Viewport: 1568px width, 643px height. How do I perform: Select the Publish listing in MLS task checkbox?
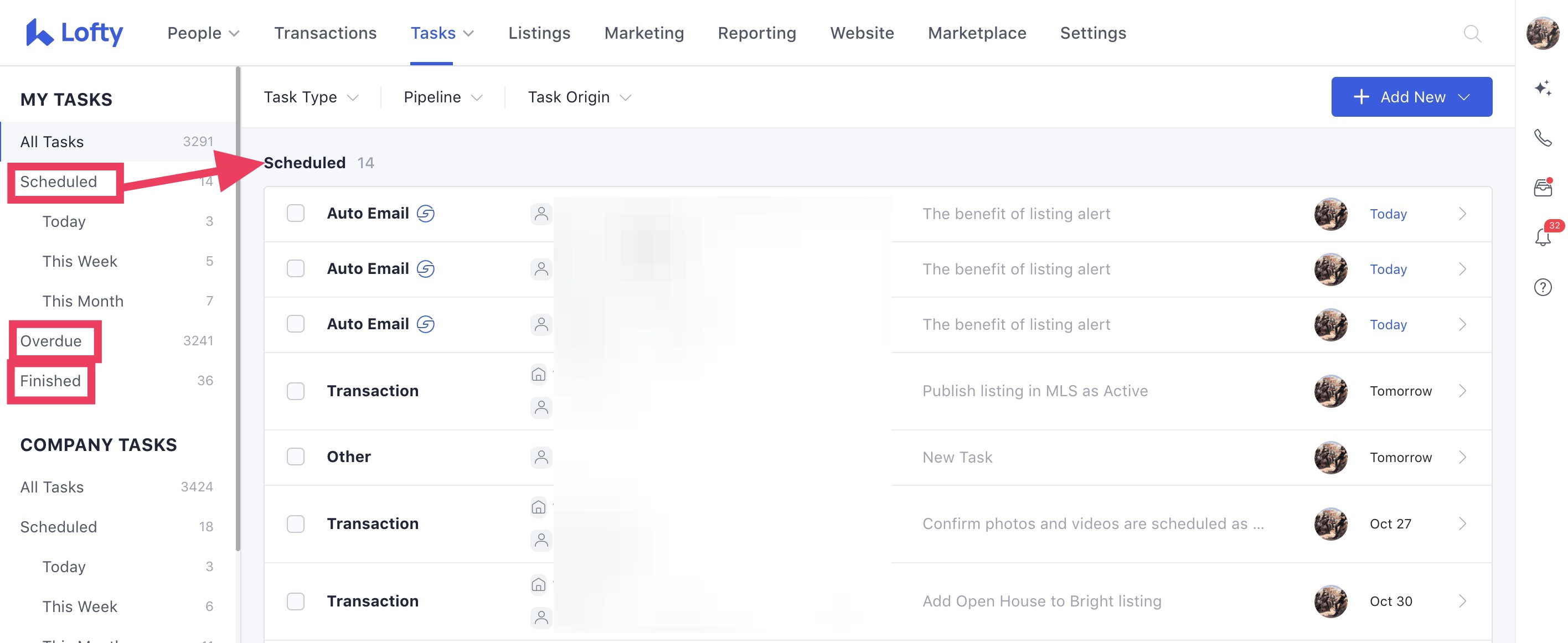296,391
